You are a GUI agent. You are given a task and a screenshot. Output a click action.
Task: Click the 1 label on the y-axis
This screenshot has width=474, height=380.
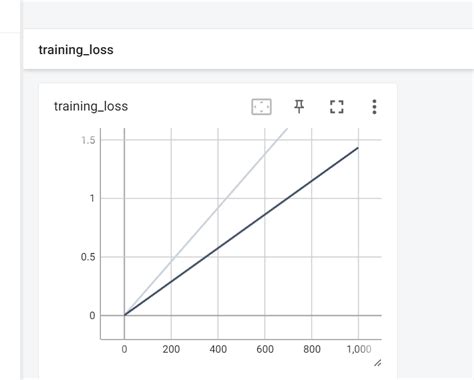point(92,199)
